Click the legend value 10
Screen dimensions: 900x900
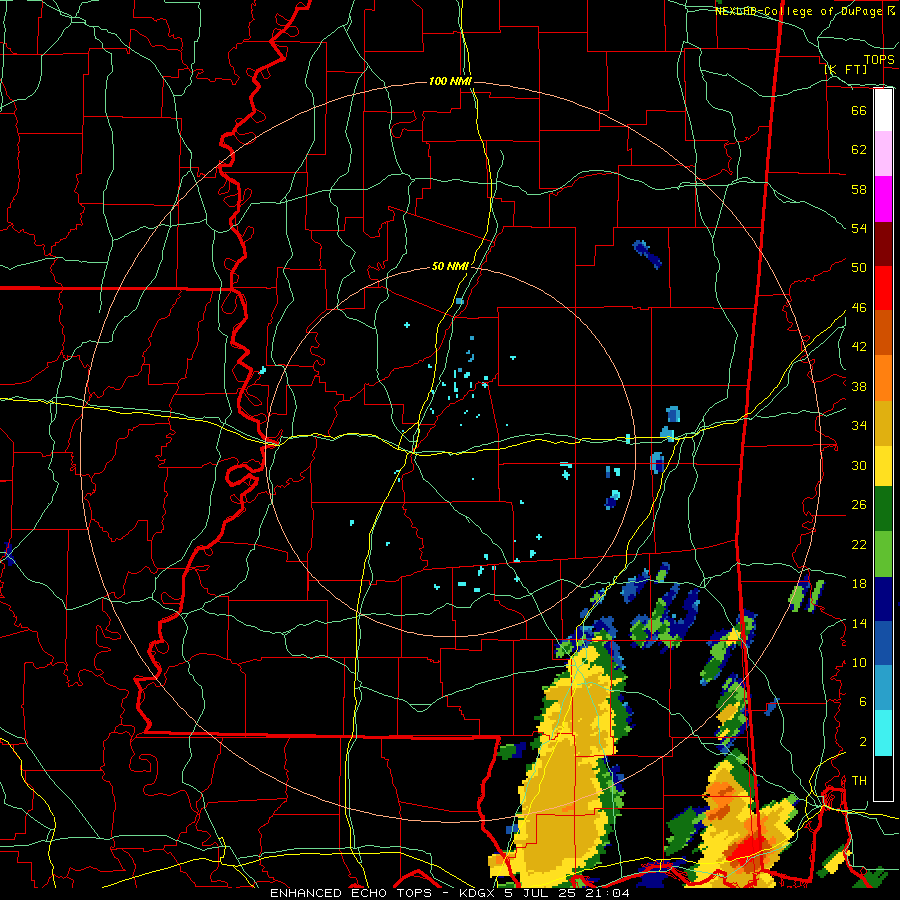point(859,662)
